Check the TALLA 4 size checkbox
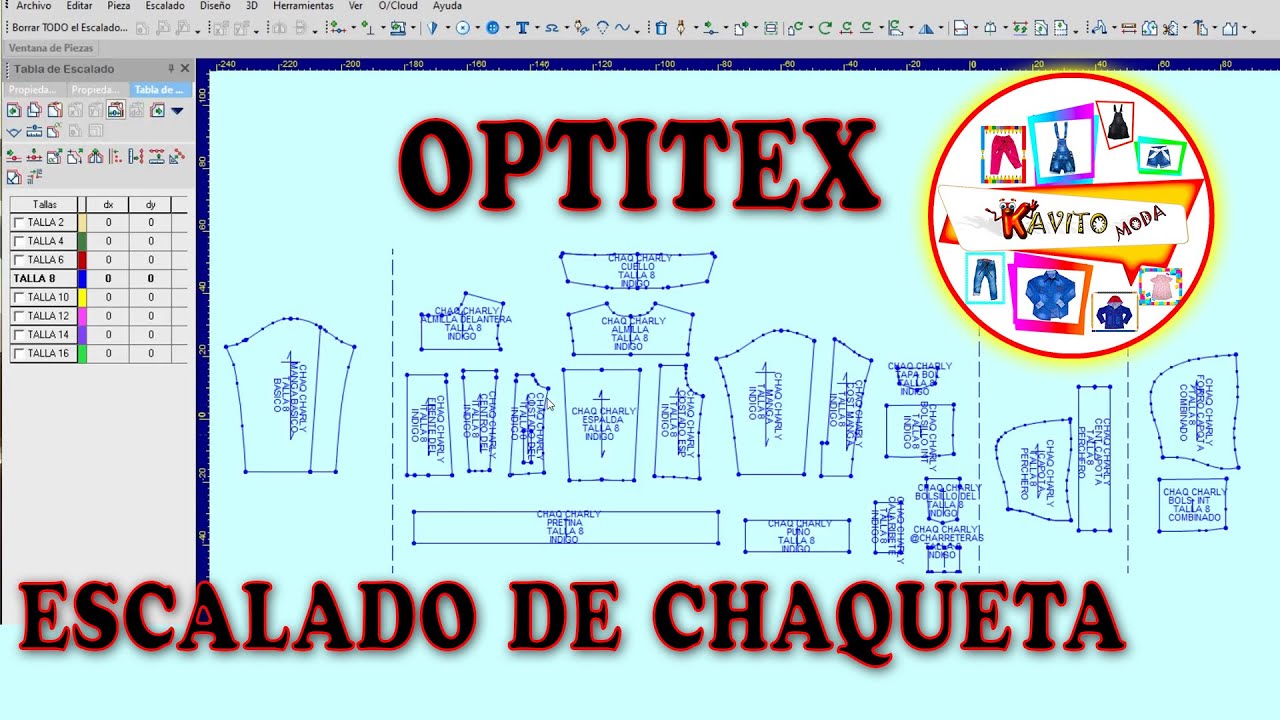 click(18, 241)
